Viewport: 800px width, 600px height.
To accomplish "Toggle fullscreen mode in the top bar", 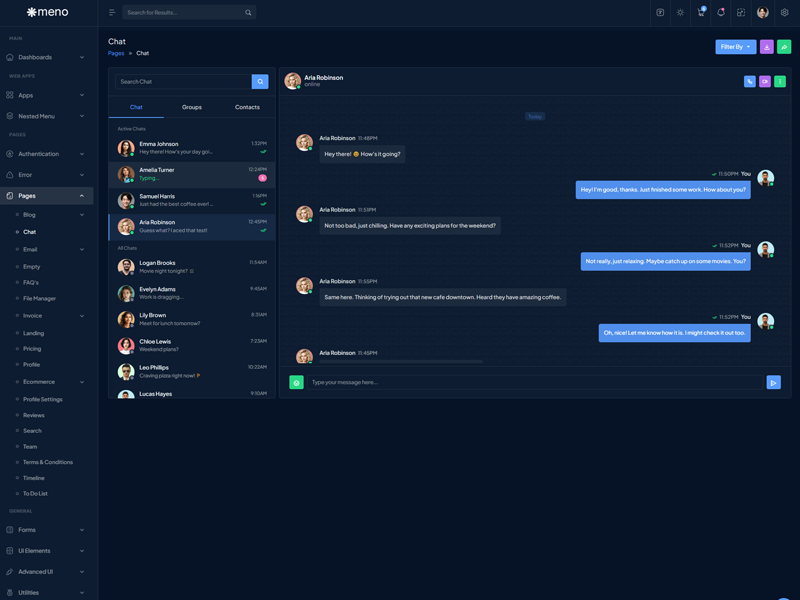I will (741, 13).
